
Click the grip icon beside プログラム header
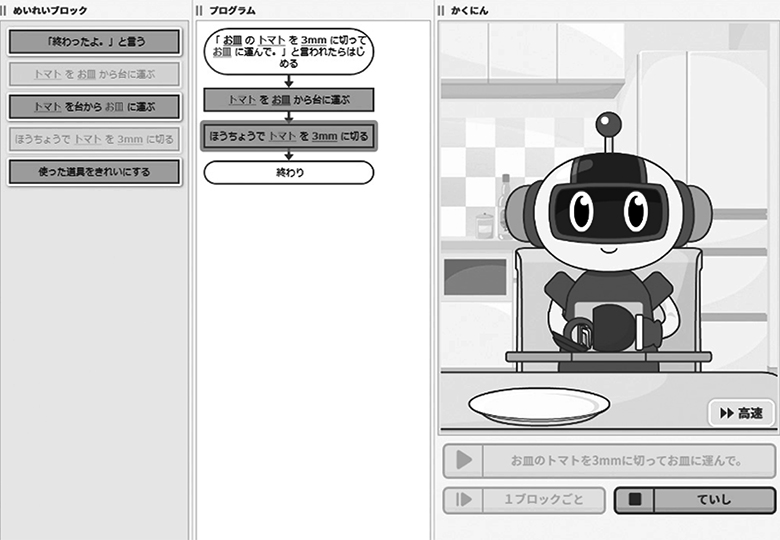click(200, 10)
